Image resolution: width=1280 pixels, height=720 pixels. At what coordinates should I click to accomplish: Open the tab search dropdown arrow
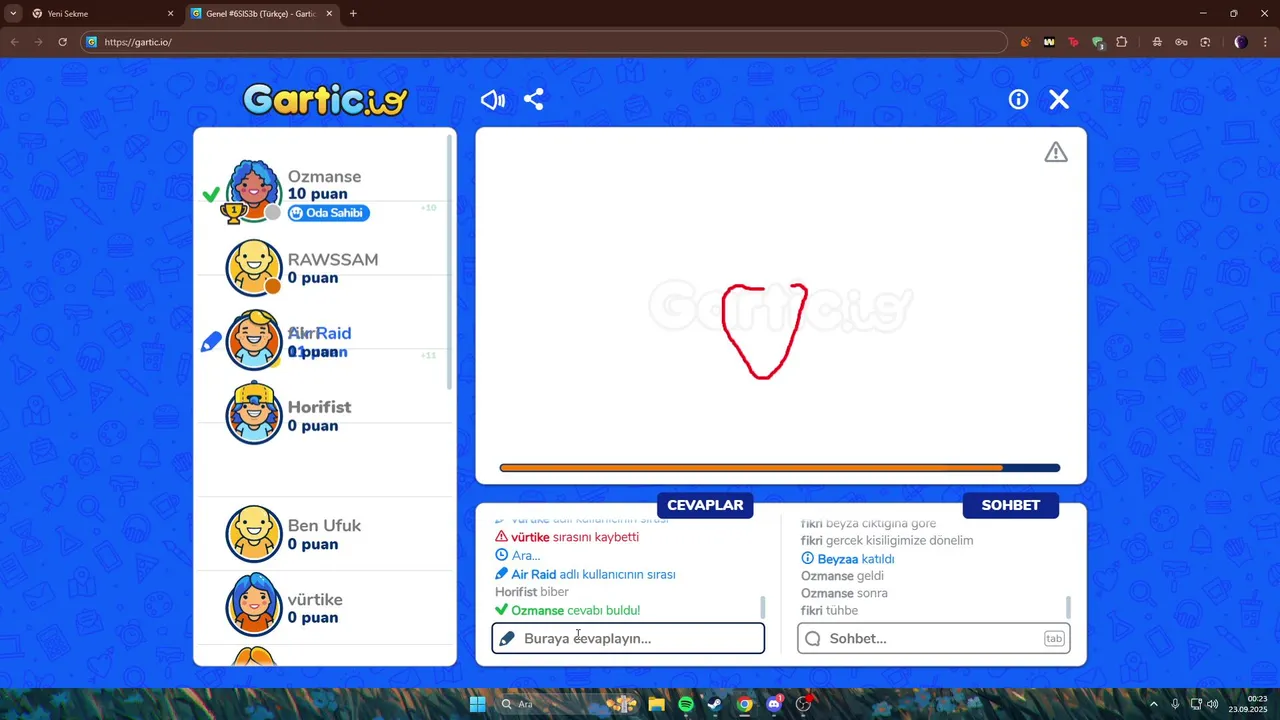(12, 14)
